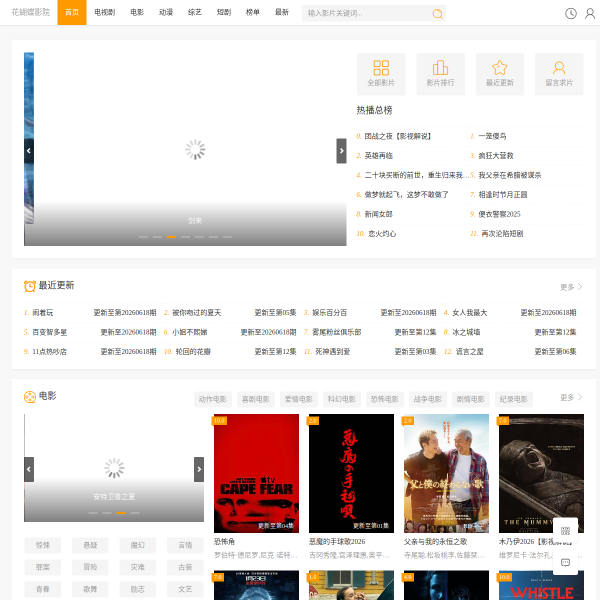Open the Cape Fear poster

tap(256, 473)
